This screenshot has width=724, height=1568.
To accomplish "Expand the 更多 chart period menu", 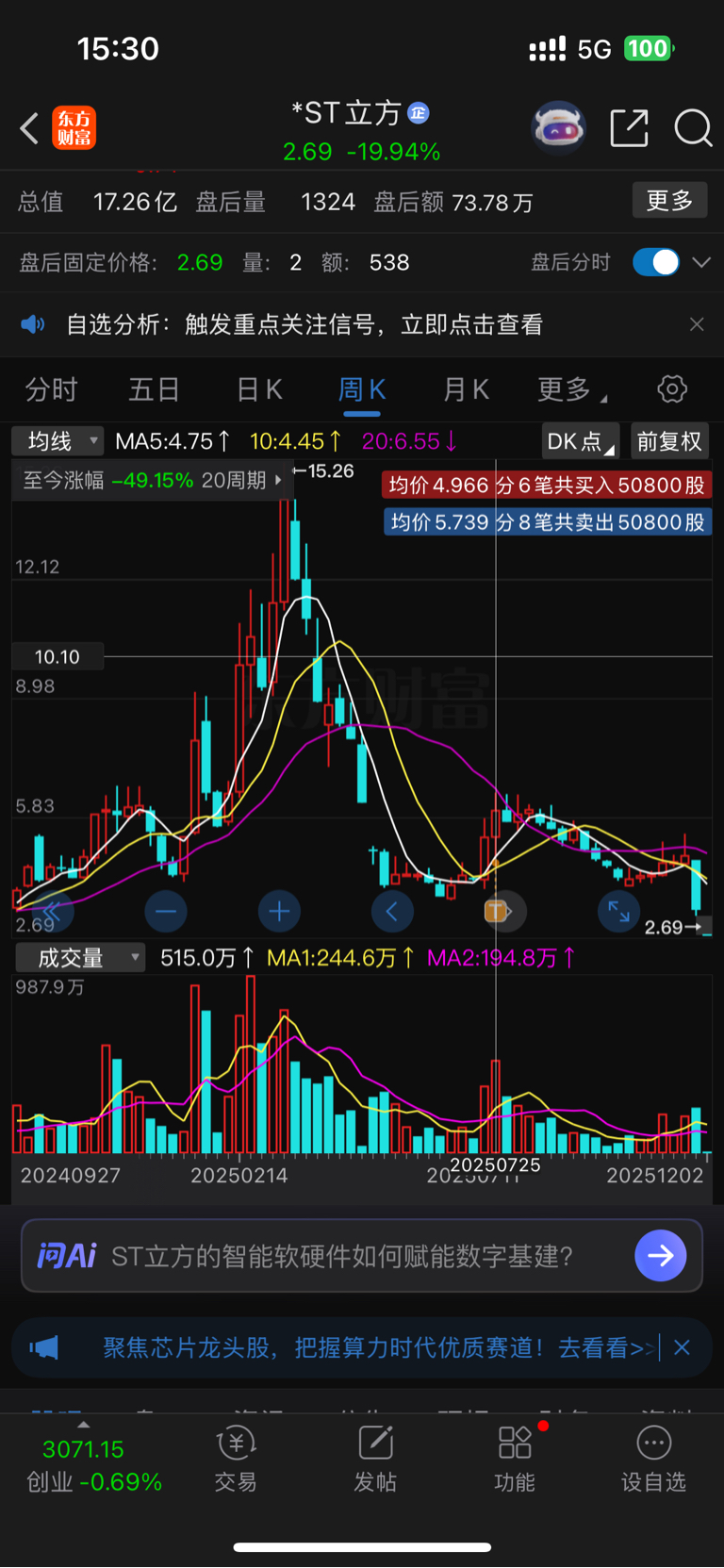I will click(x=571, y=388).
